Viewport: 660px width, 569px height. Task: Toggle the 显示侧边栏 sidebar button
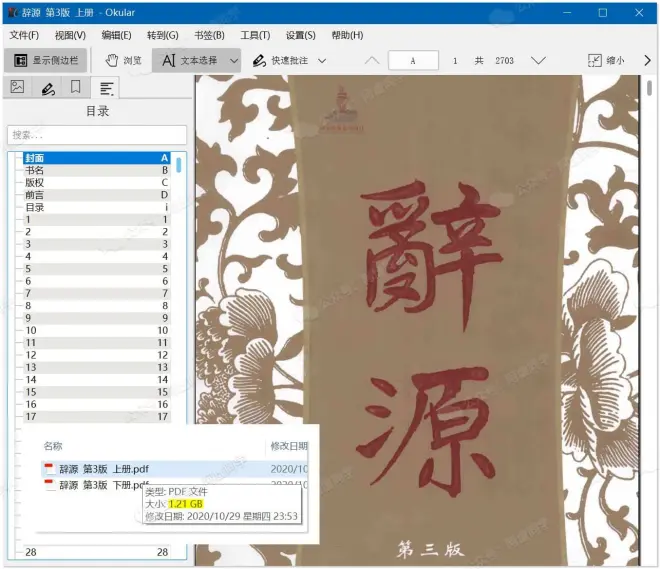45,61
